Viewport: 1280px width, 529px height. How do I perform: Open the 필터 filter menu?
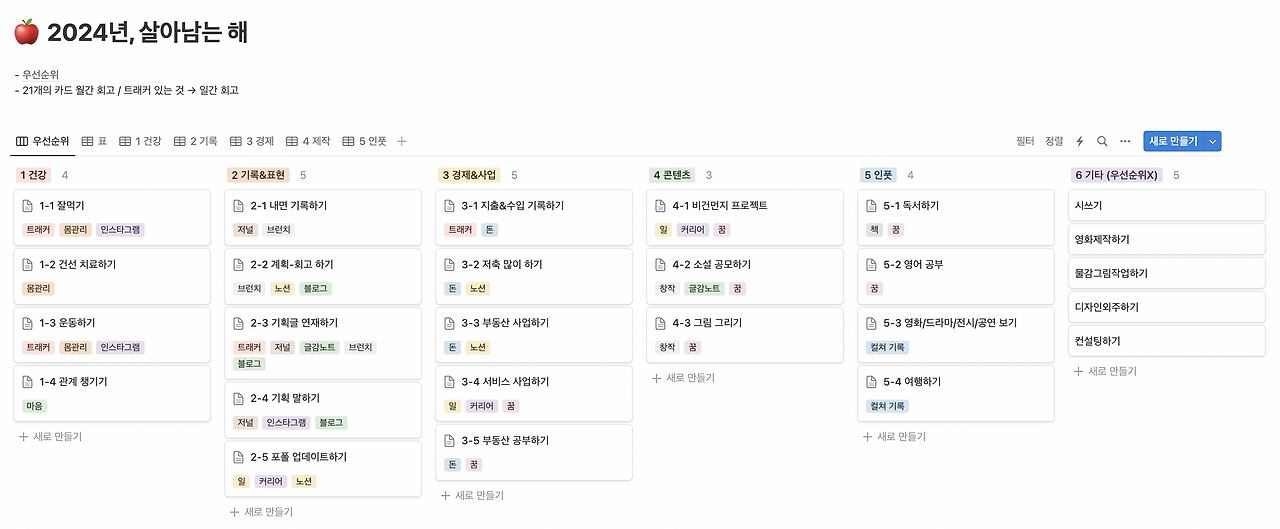point(1025,142)
